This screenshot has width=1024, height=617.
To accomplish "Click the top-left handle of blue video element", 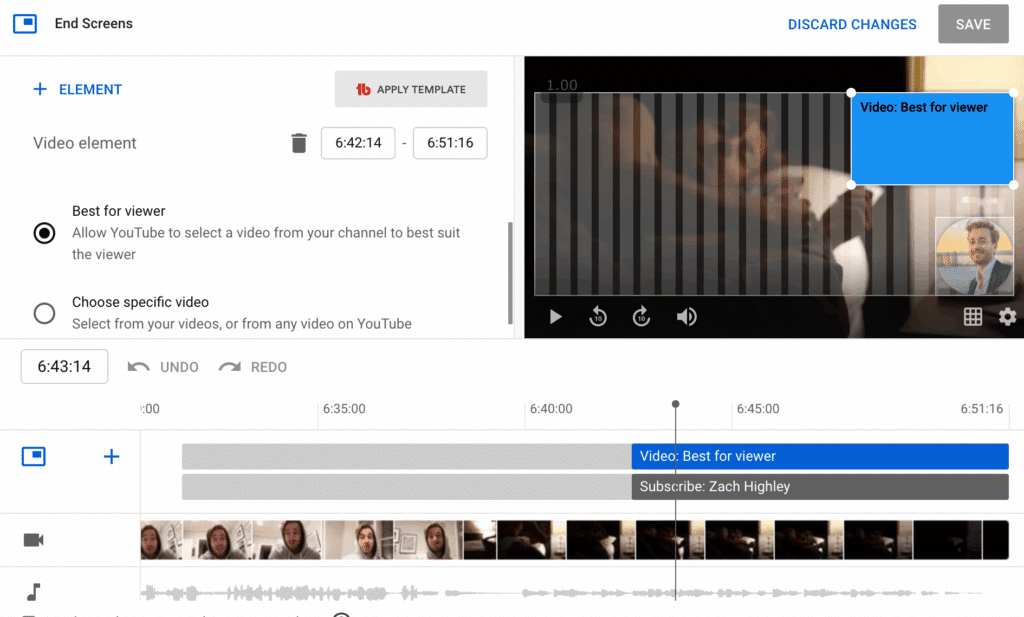I will point(851,93).
